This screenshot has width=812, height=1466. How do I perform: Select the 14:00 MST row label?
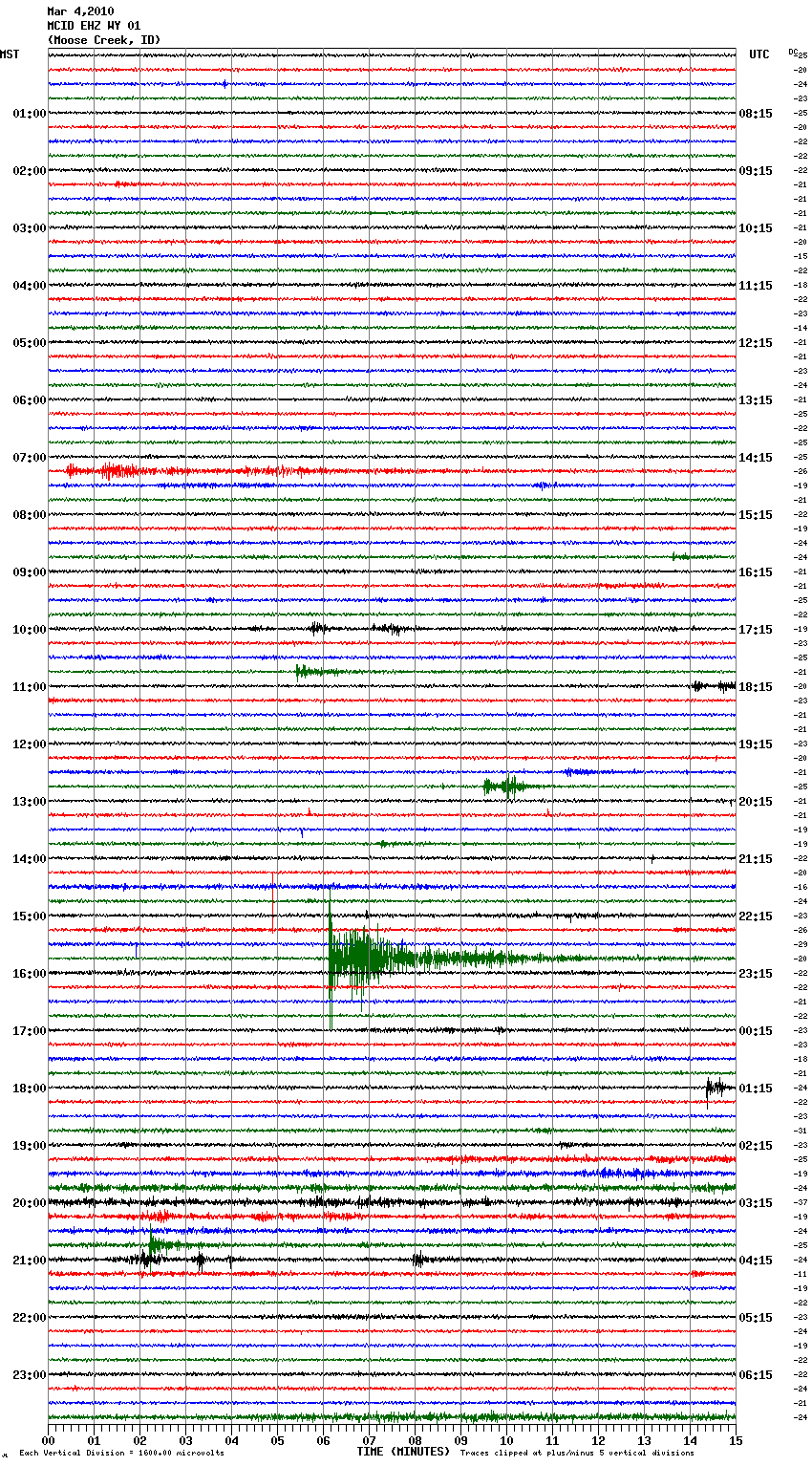coord(30,859)
